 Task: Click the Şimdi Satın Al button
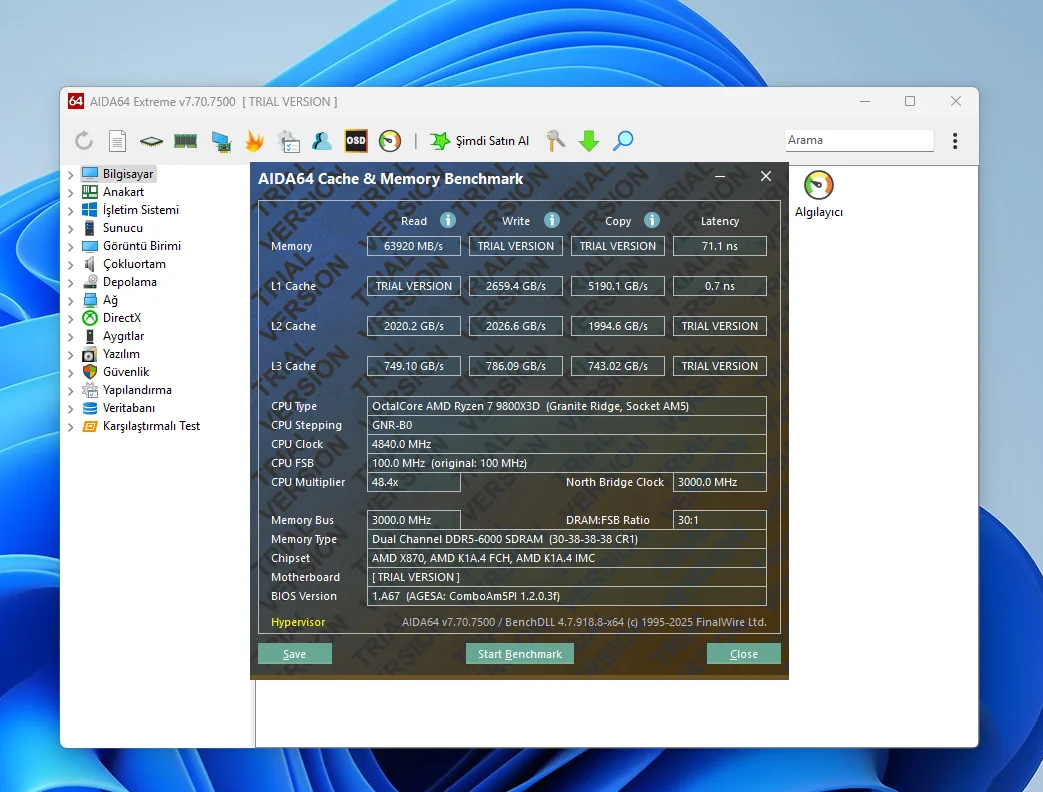point(480,141)
